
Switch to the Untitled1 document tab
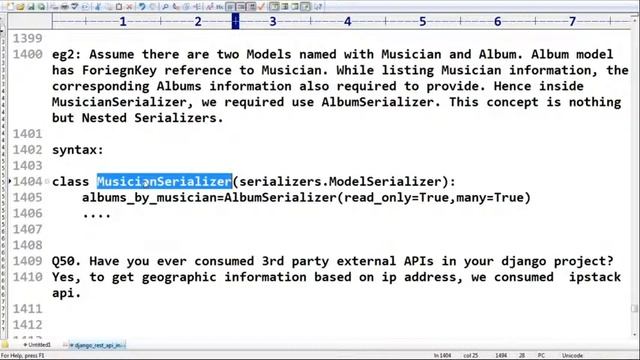click(x=37, y=345)
